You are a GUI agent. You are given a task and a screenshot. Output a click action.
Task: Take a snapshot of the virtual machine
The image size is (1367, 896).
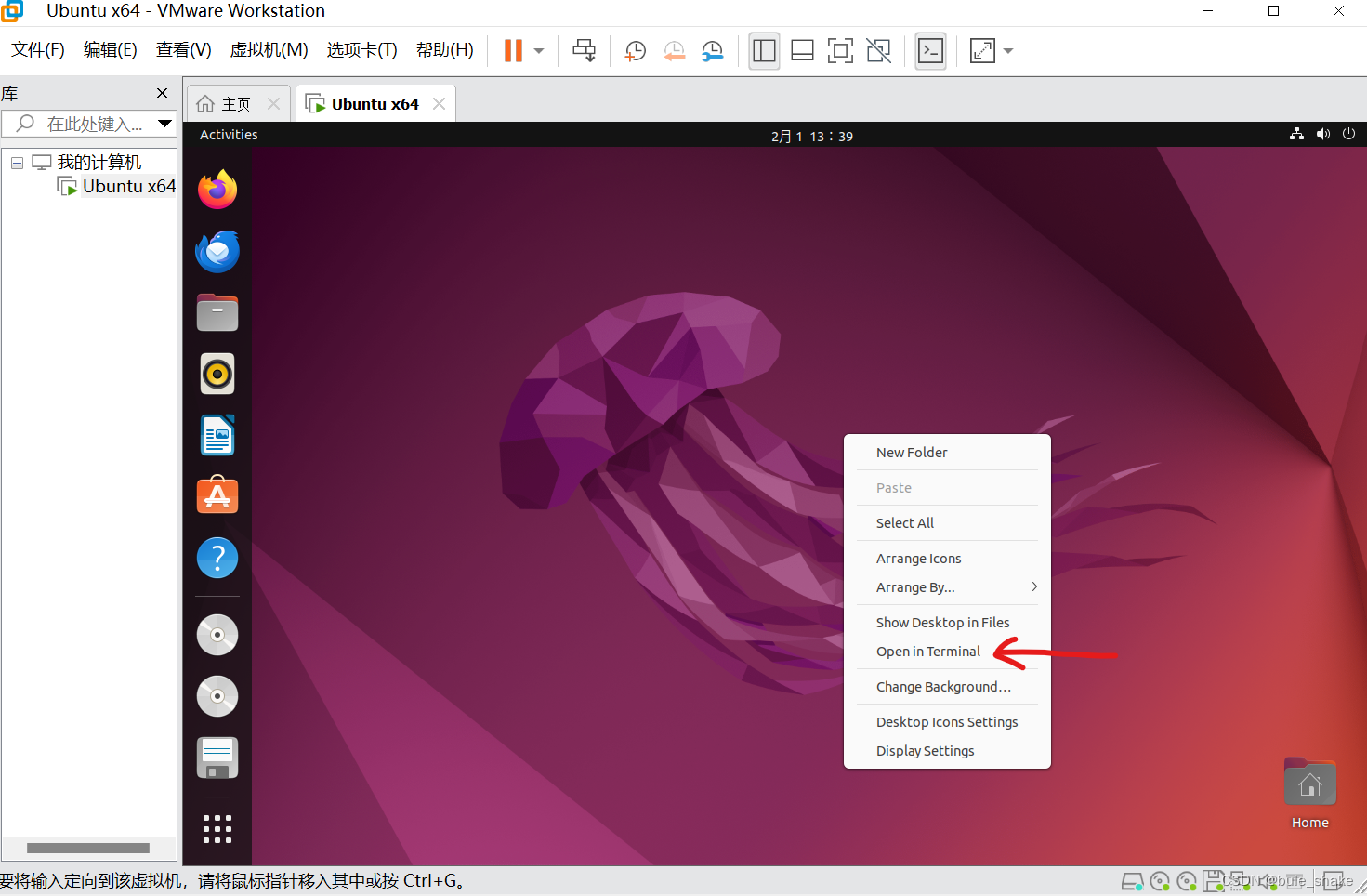click(x=635, y=51)
